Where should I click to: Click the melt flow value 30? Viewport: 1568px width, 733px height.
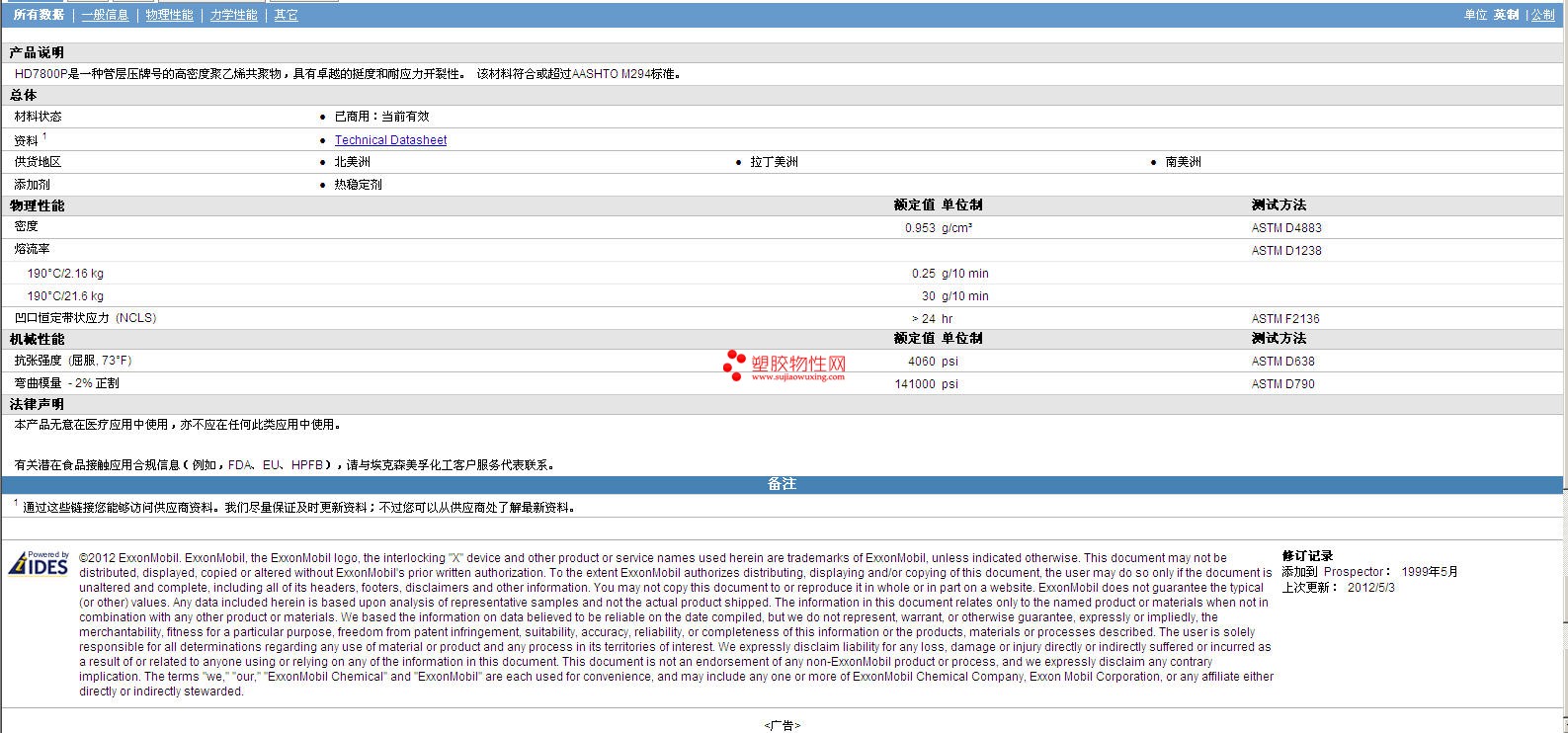tap(928, 296)
